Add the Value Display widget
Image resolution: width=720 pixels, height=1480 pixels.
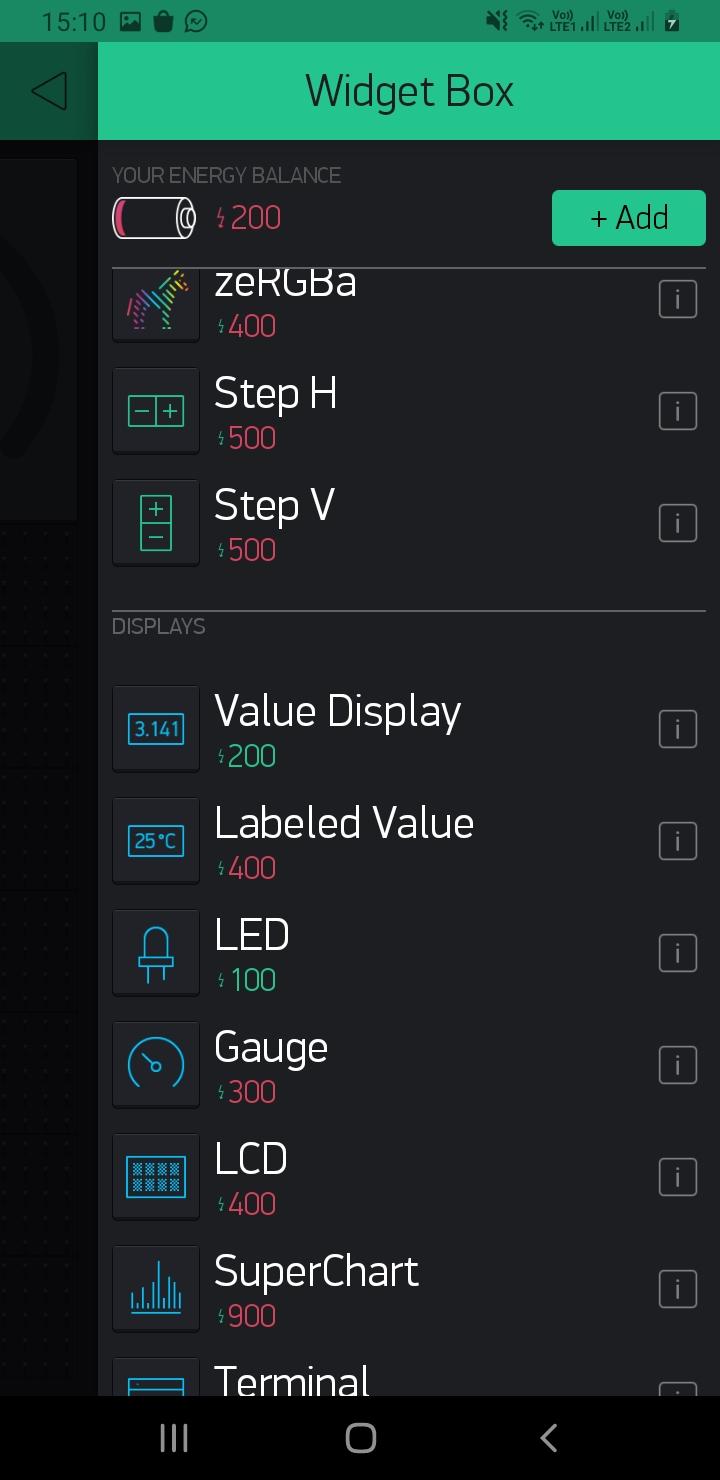[409, 730]
